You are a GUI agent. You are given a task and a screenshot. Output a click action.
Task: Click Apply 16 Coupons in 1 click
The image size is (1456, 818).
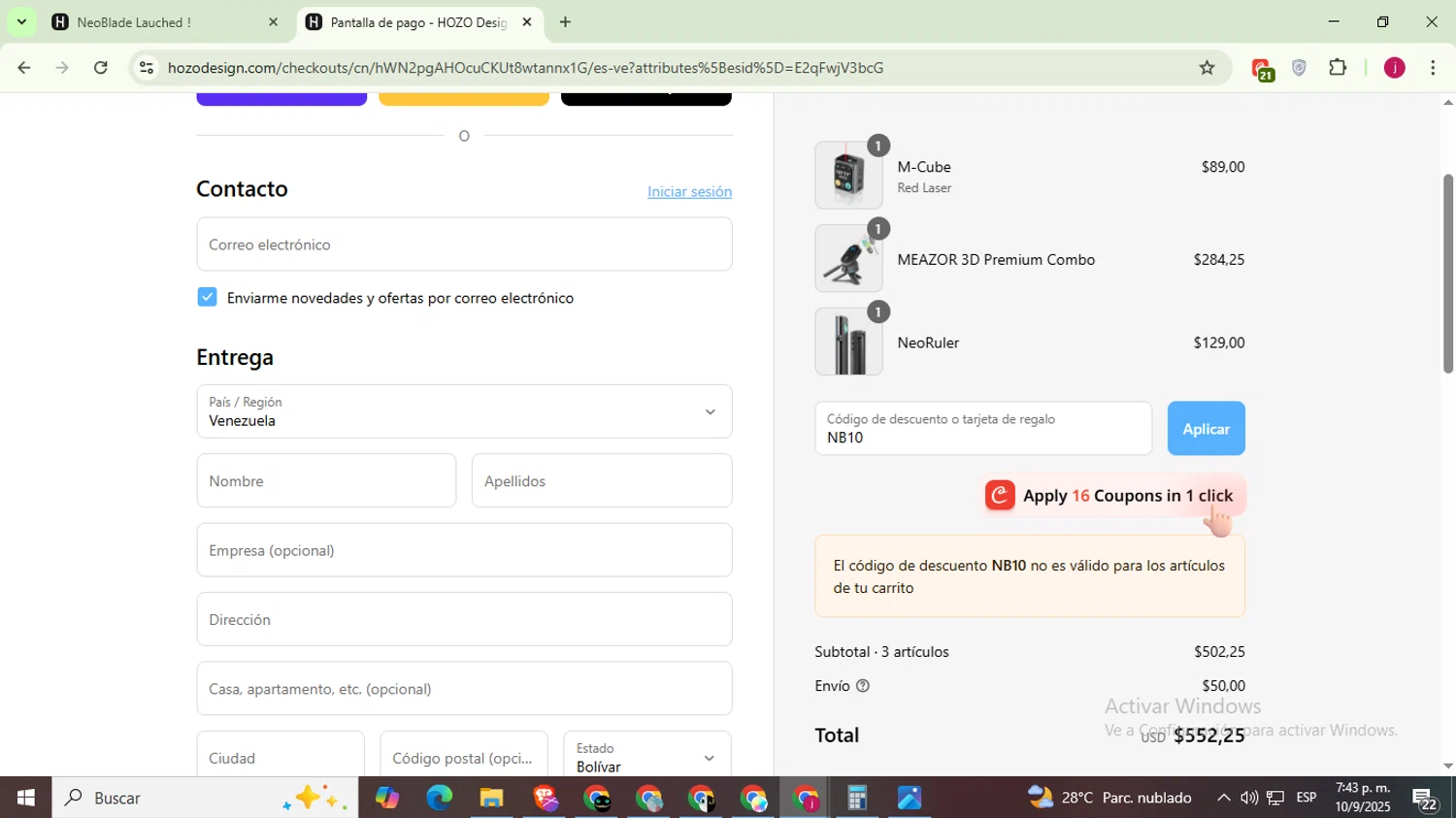(x=1113, y=496)
